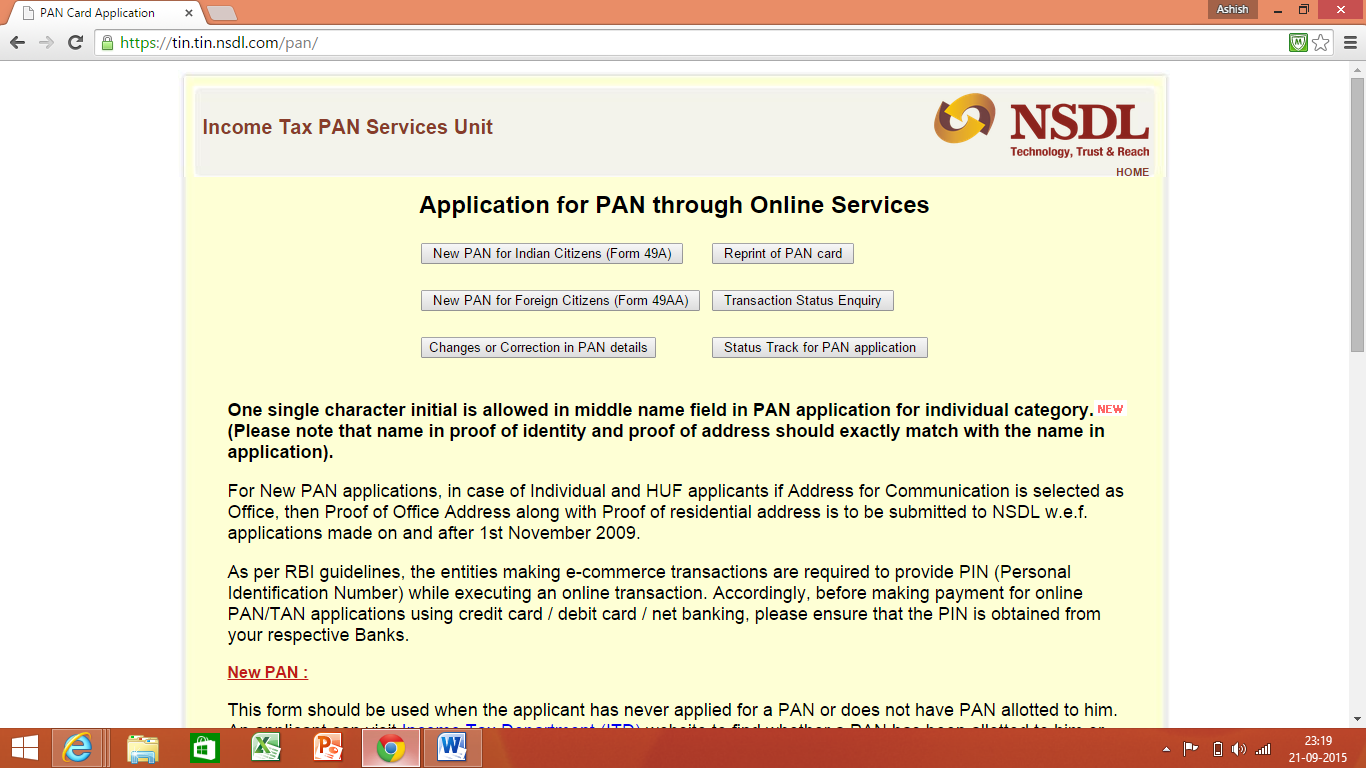The height and width of the screenshot is (768, 1366).
Task: Open the taskbar clock showing 23:19
Action: tap(1318, 748)
